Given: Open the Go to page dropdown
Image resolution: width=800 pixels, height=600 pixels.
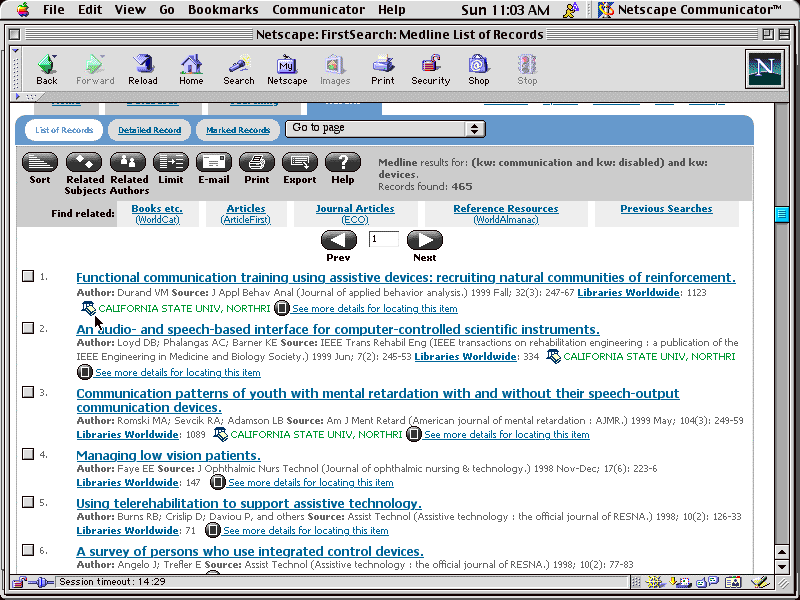Looking at the screenshot, I should coord(385,129).
